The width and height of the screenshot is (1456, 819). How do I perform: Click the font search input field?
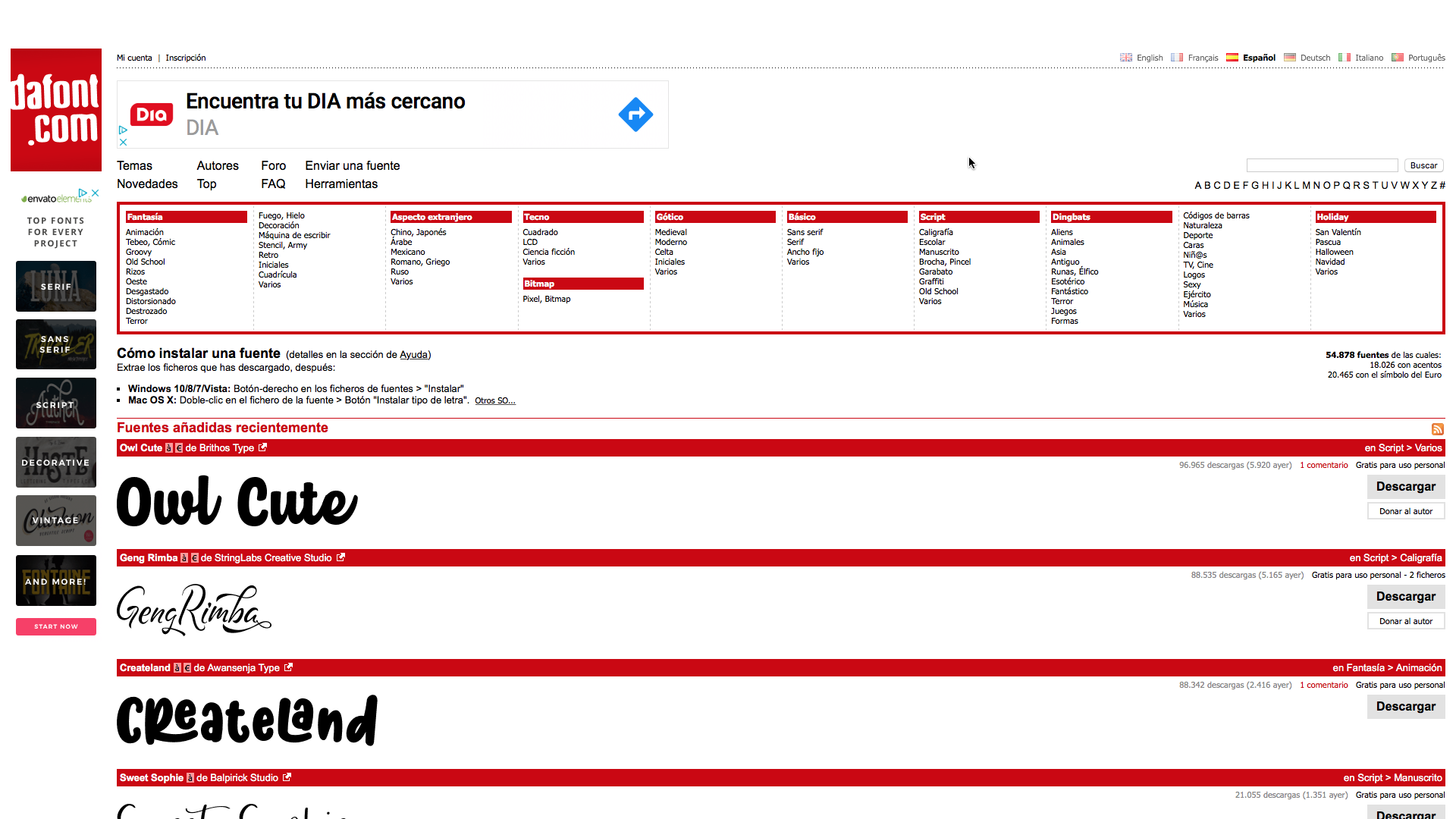(x=1322, y=165)
